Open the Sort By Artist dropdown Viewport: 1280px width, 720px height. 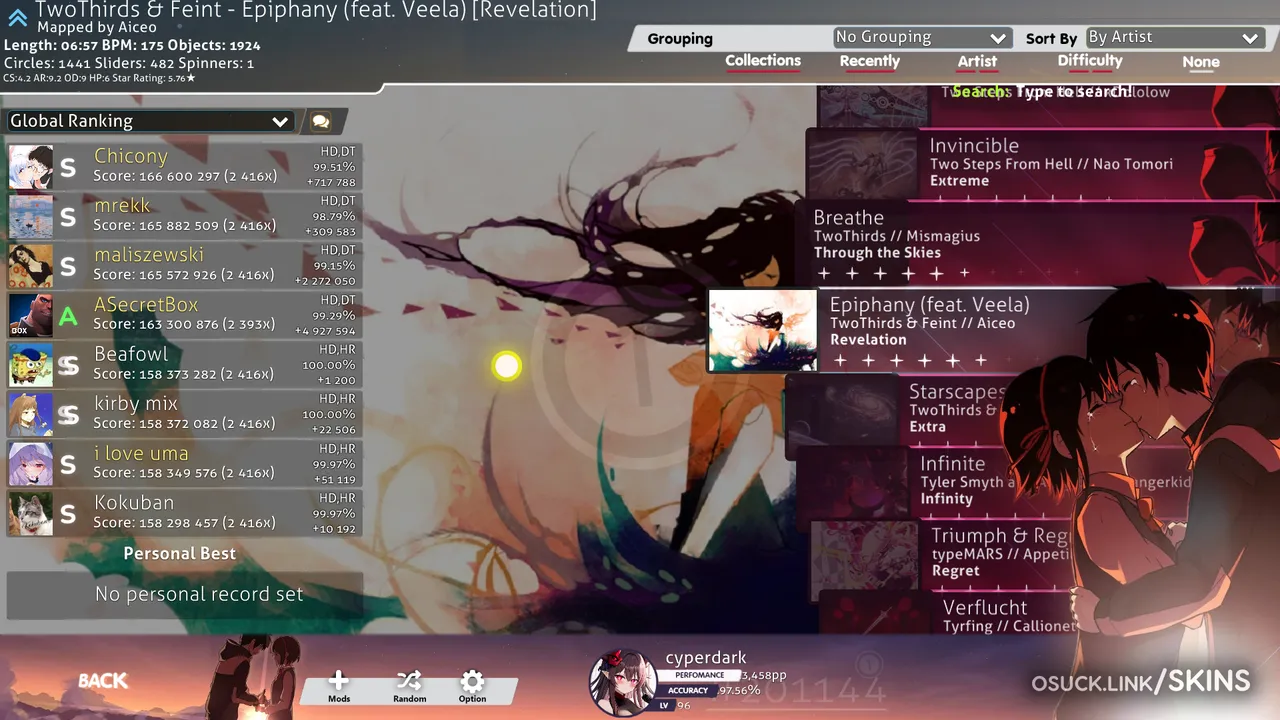1174,37
